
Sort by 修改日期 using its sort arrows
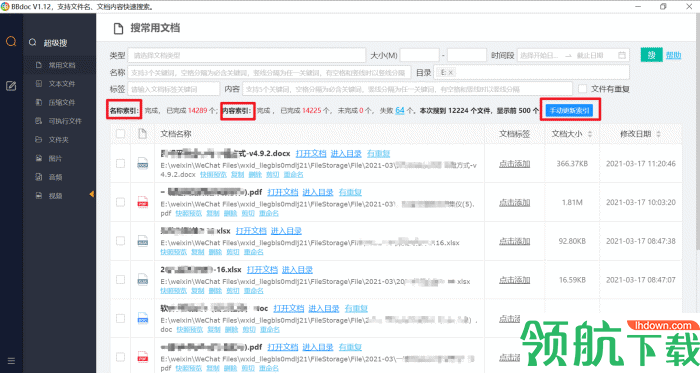[658, 134]
